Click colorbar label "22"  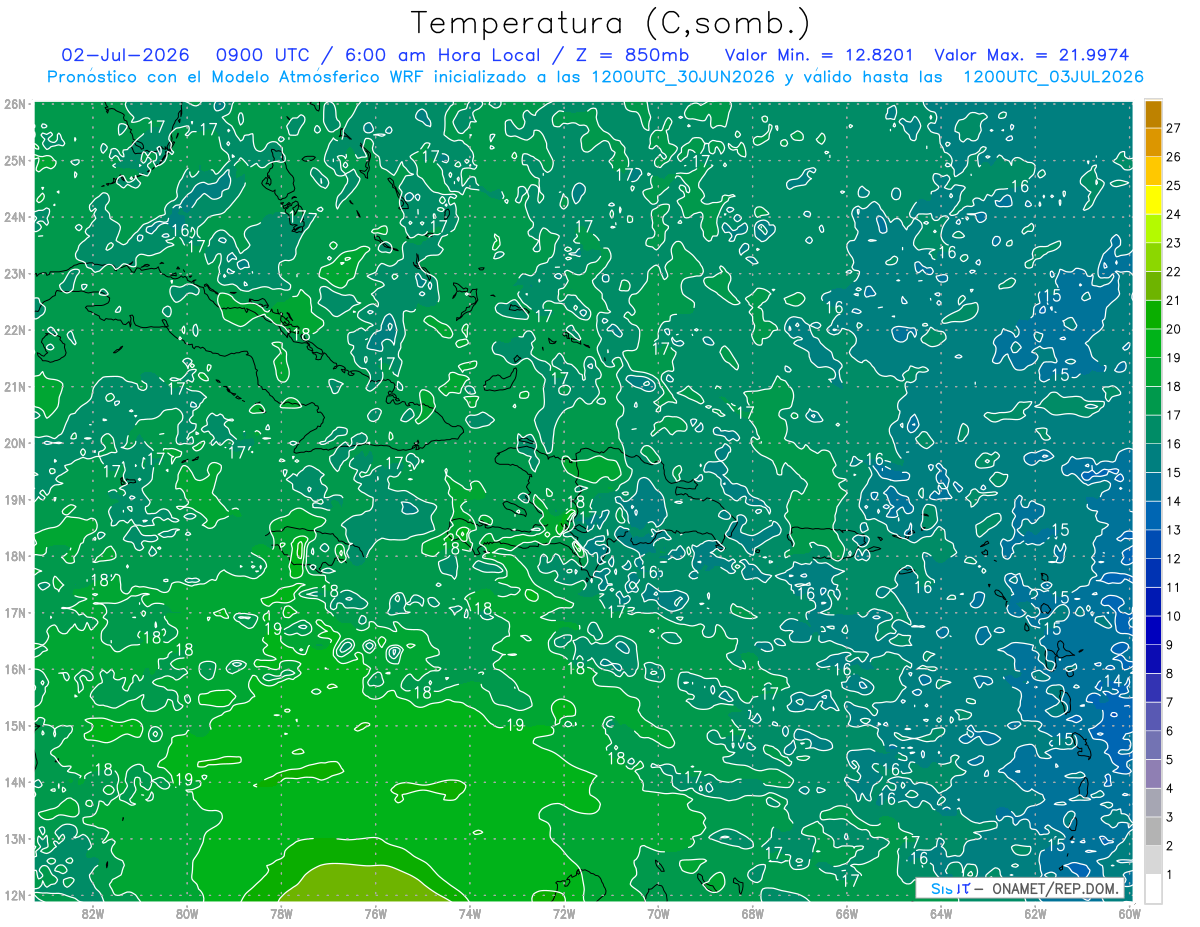coord(1174,272)
